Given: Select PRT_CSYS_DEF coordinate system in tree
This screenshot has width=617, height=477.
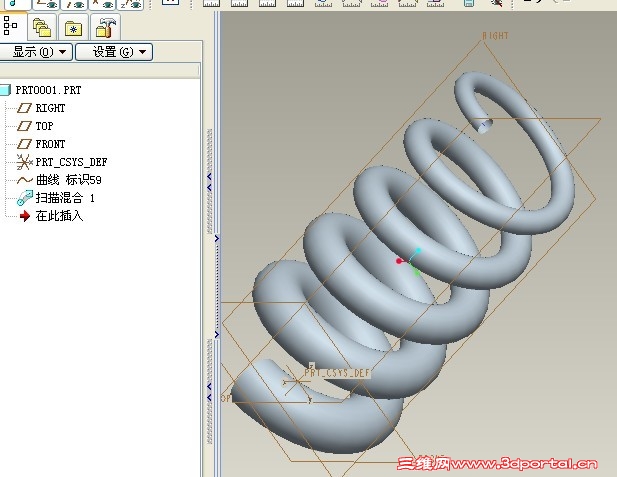Looking at the screenshot, I should click(x=62, y=162).
